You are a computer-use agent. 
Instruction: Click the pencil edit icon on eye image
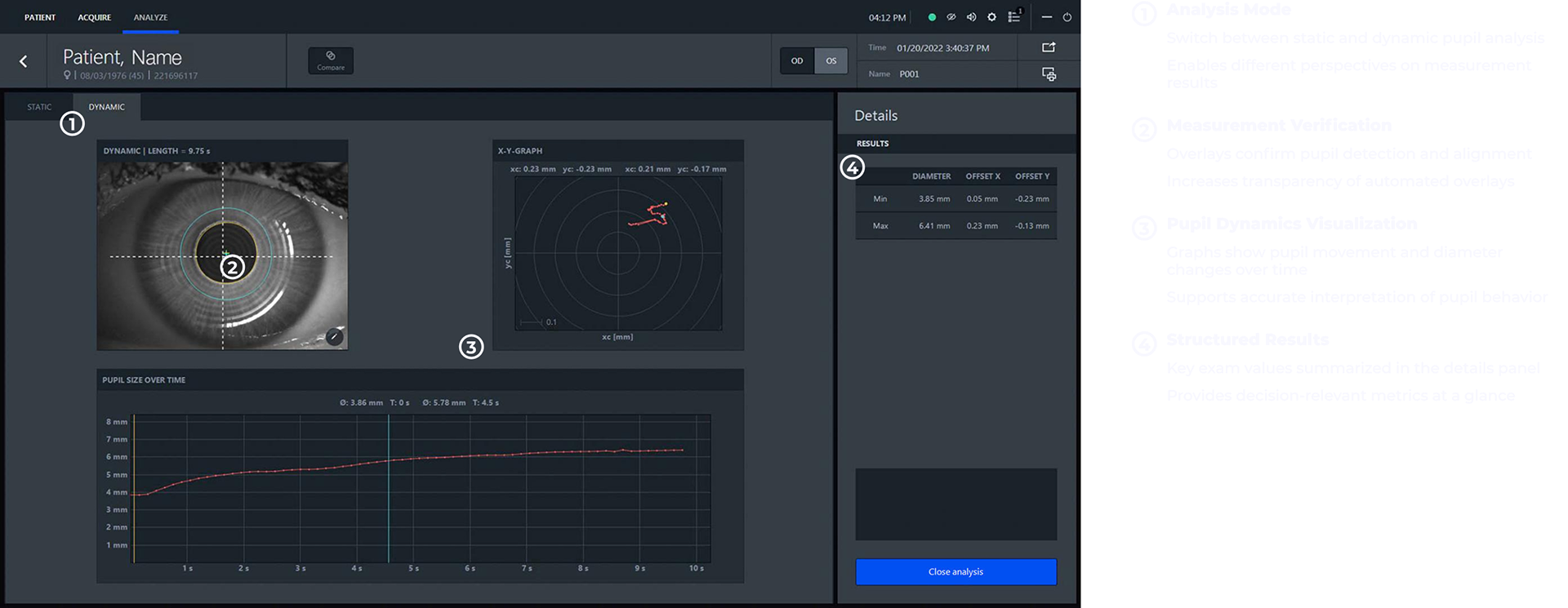pos(334,336)
